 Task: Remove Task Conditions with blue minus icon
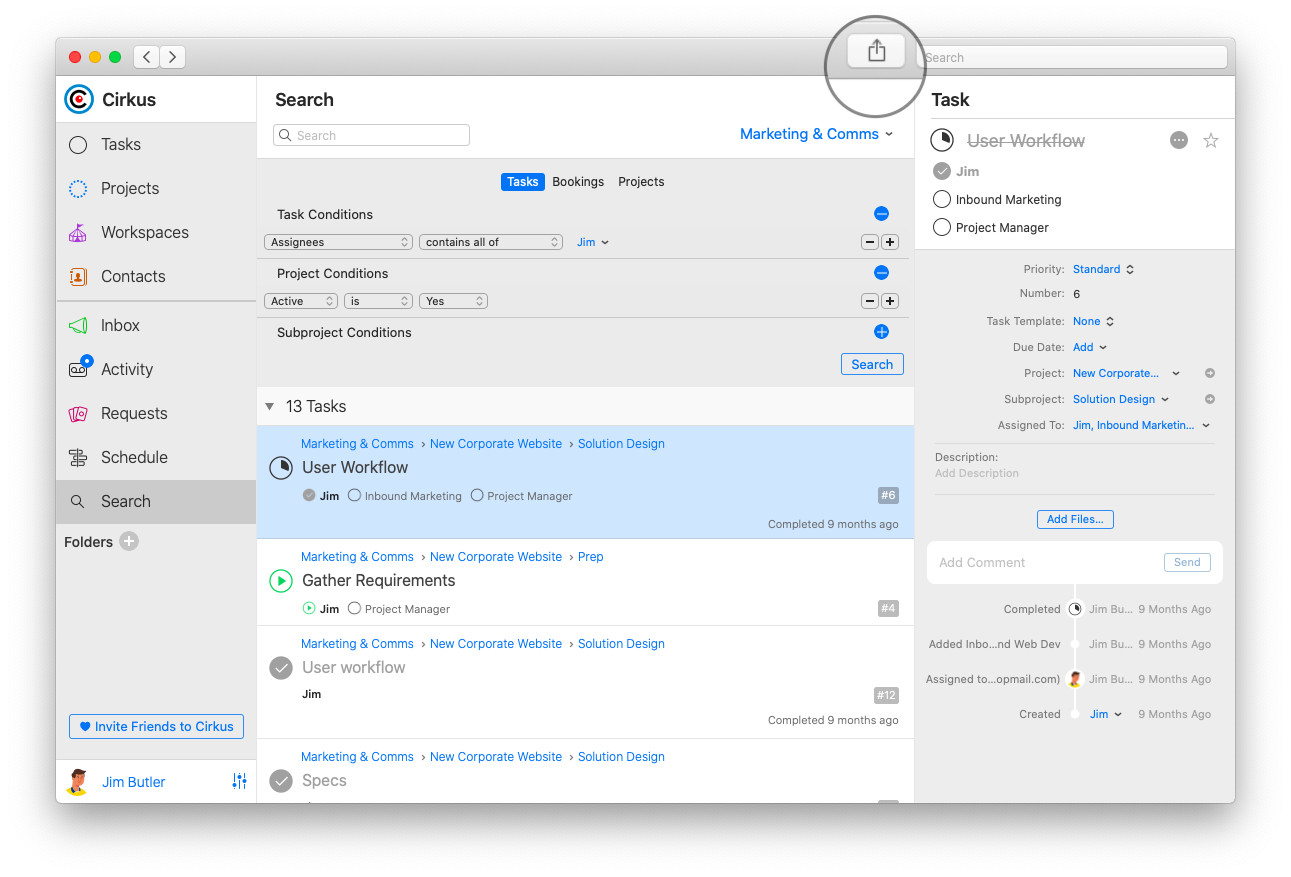pos(881,214)
